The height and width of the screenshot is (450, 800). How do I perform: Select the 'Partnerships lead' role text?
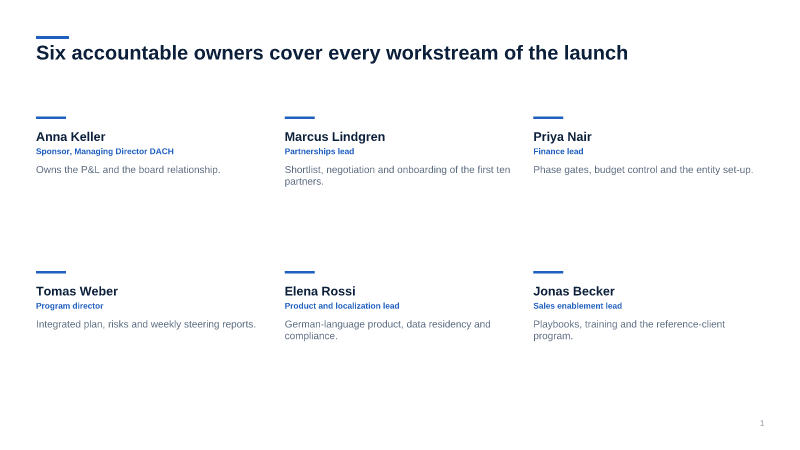coord(319,152)
